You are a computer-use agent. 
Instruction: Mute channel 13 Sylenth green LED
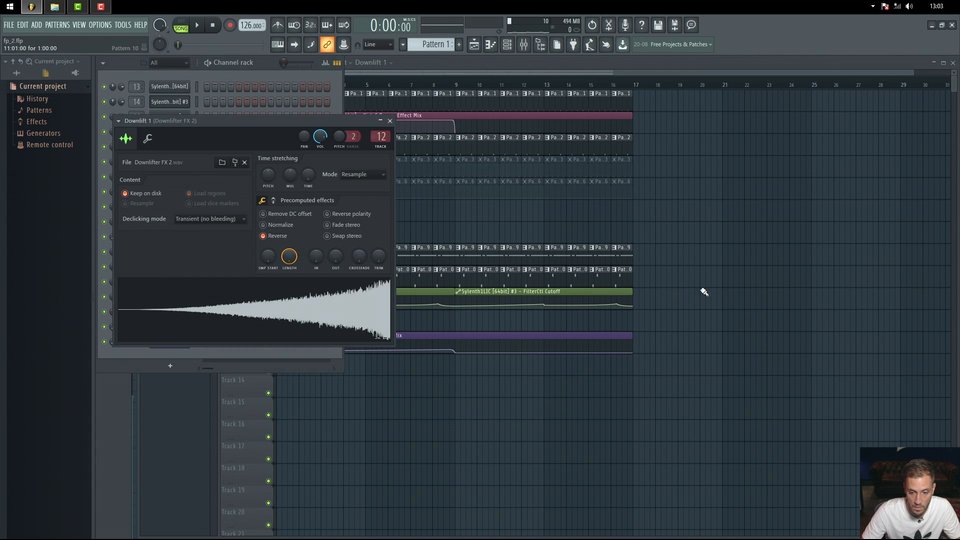tap(104, 86)
